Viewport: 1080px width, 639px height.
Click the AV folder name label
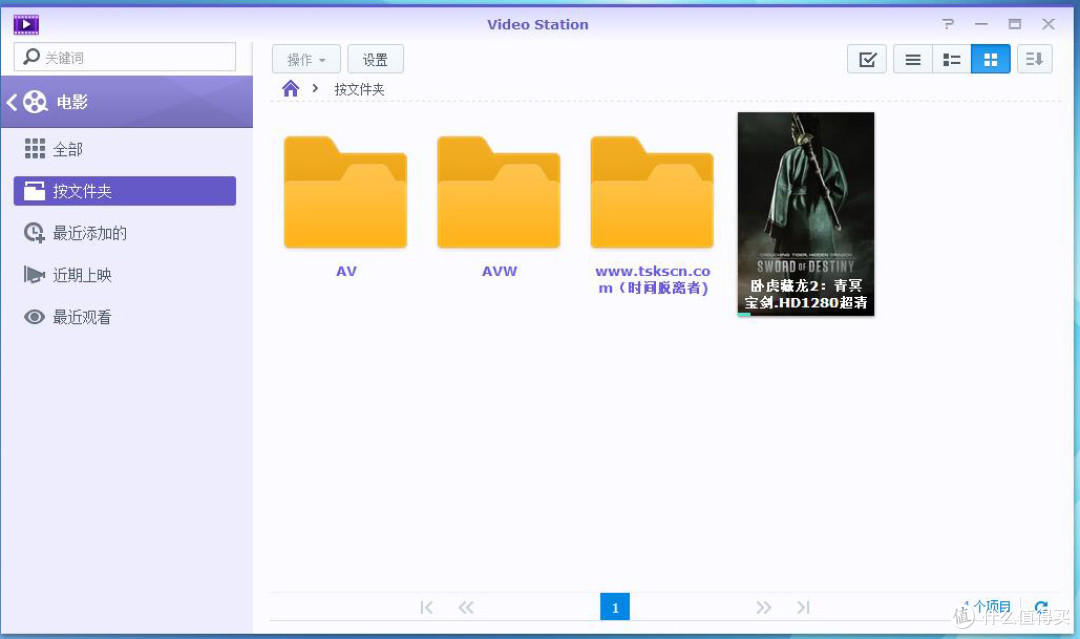point(346,271)
